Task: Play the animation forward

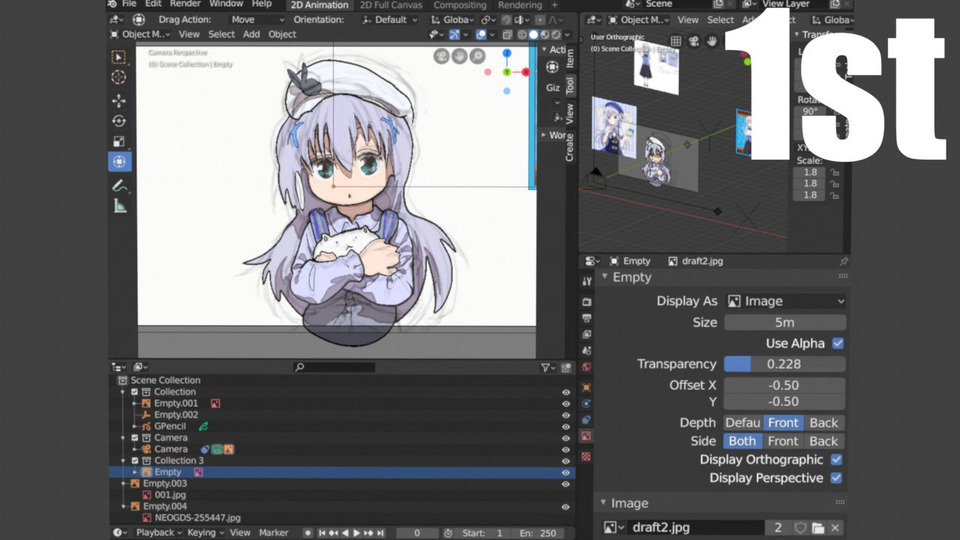Action: coord(357,533)
